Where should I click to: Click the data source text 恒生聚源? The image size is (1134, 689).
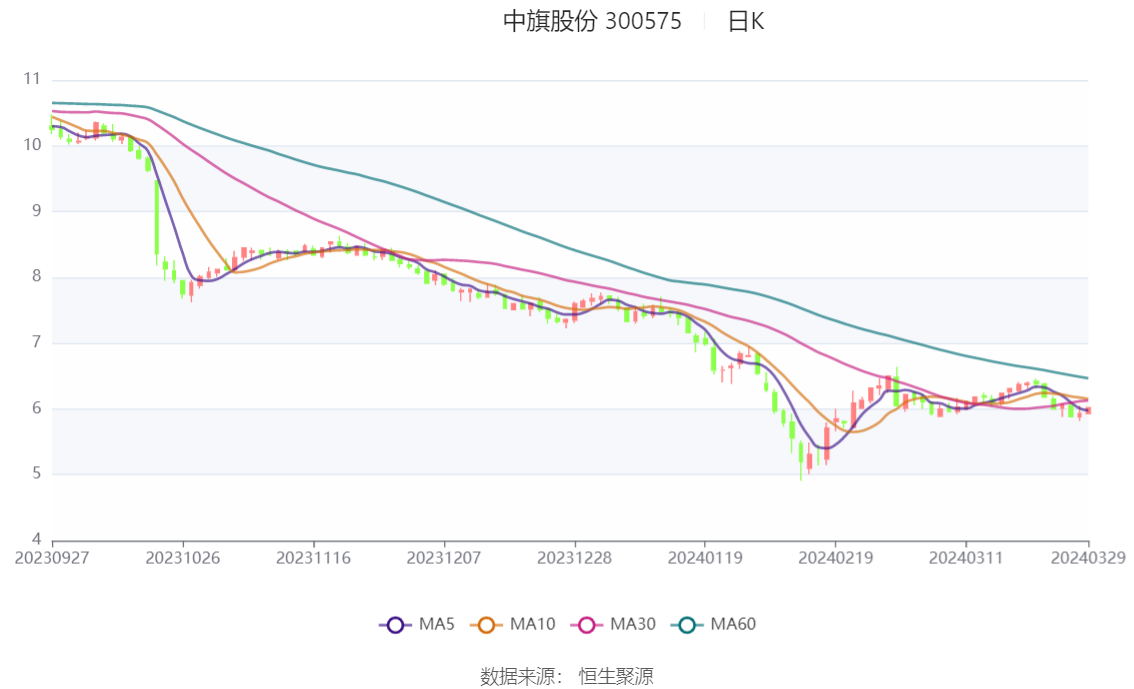click(616, 677)
